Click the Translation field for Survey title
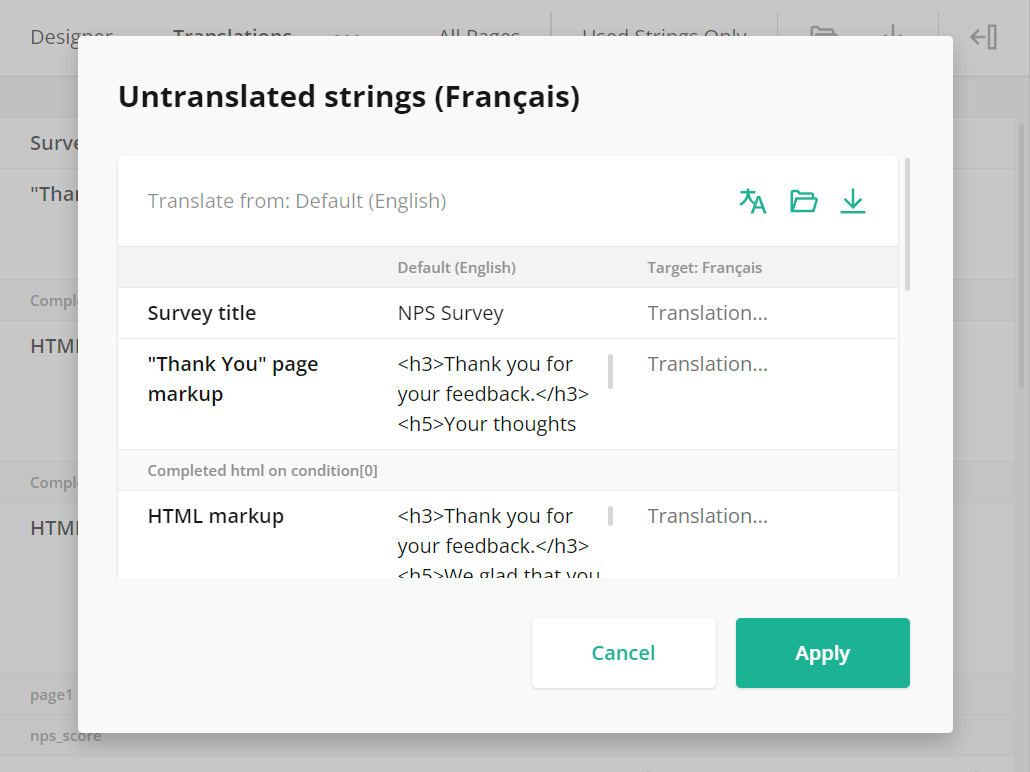This screenshot has height=772, width=1030. tap(707, 313)
